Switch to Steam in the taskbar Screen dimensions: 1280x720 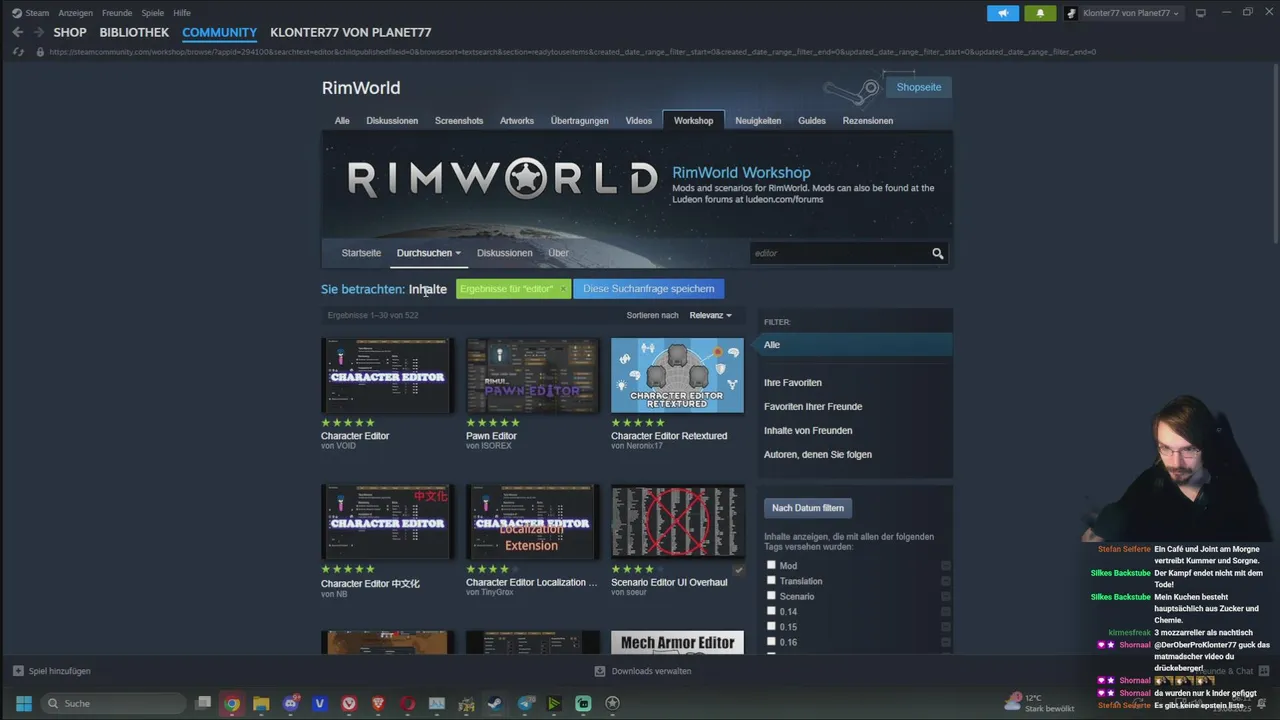pos(495,703)
